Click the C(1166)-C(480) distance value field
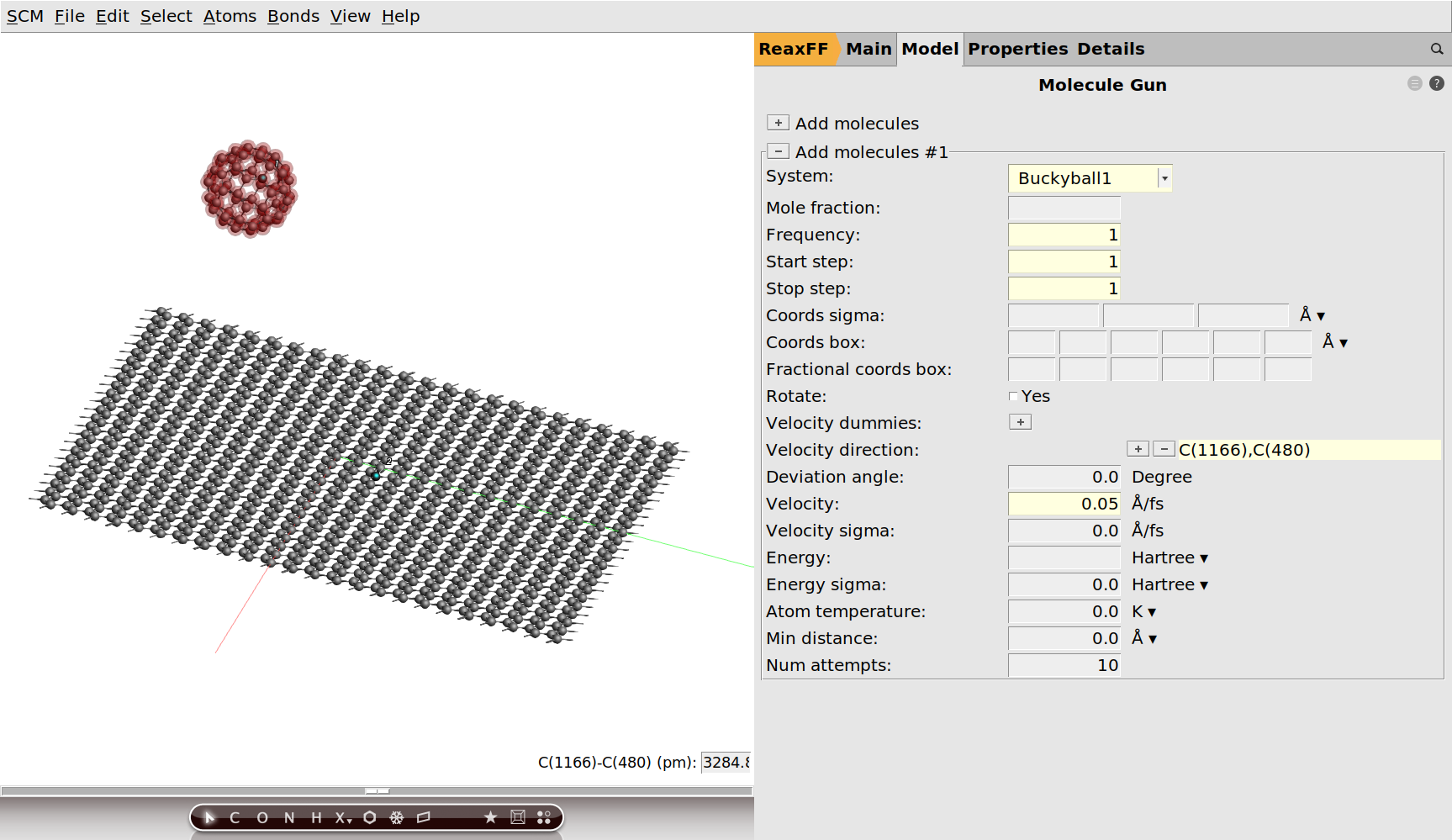The image size is (1452, 840). [726, 763]
